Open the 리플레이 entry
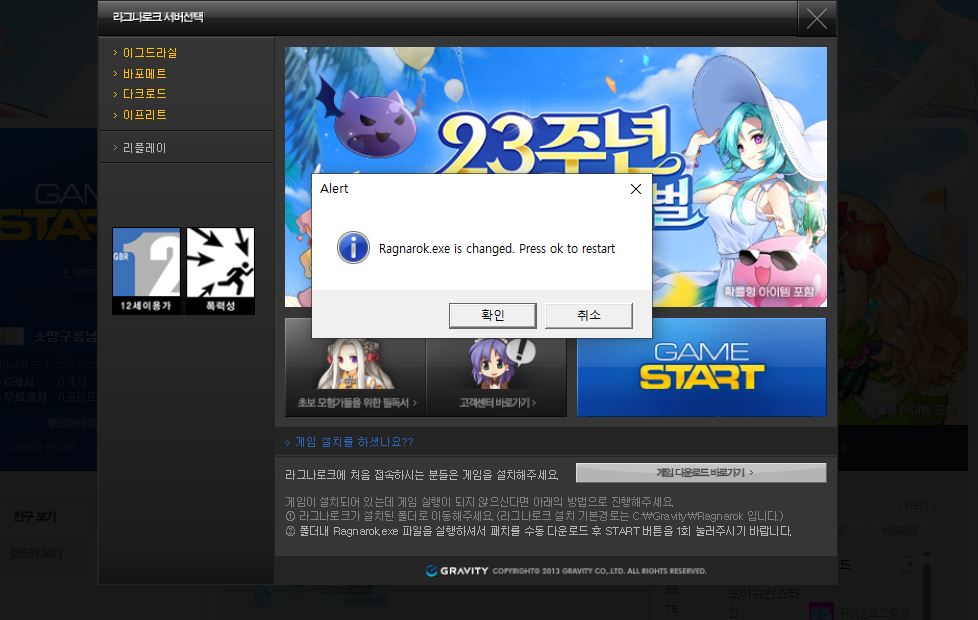The height and width of the screenshot is (620, 978). point(144,148)
